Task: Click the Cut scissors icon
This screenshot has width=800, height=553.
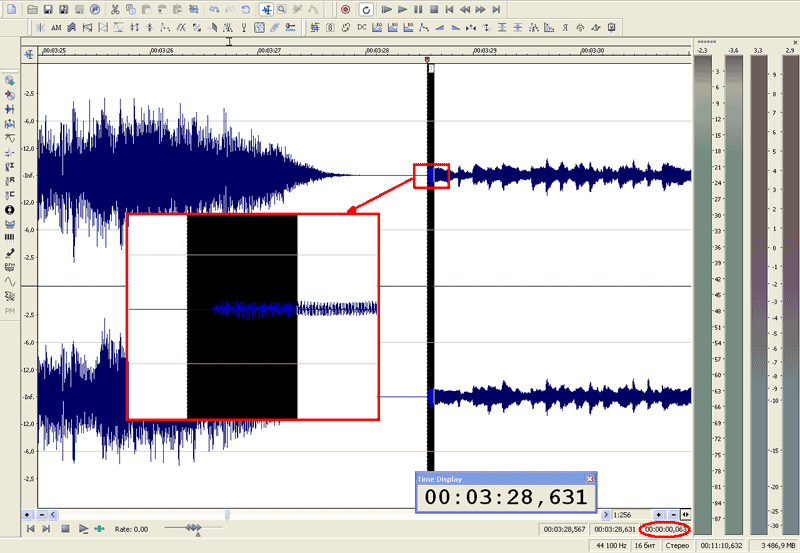Action: [x=116, y=8]
